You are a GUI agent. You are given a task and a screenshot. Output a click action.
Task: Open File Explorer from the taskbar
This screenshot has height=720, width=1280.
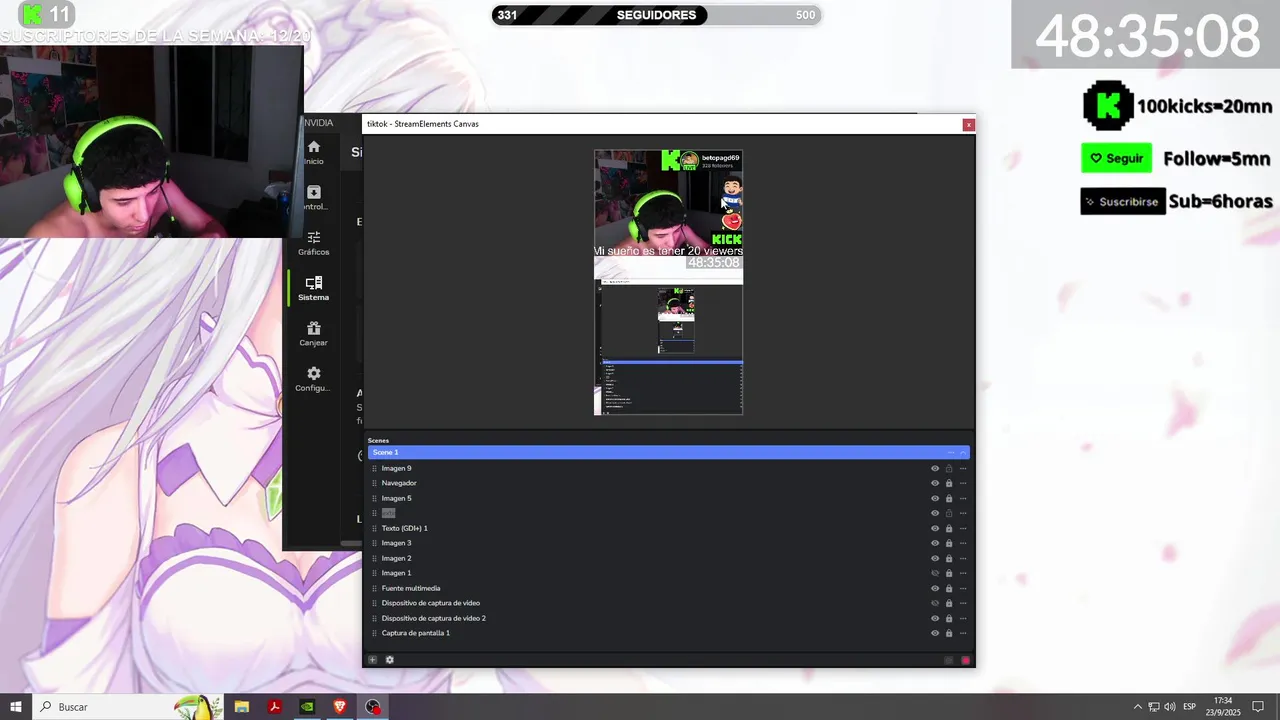241,706
